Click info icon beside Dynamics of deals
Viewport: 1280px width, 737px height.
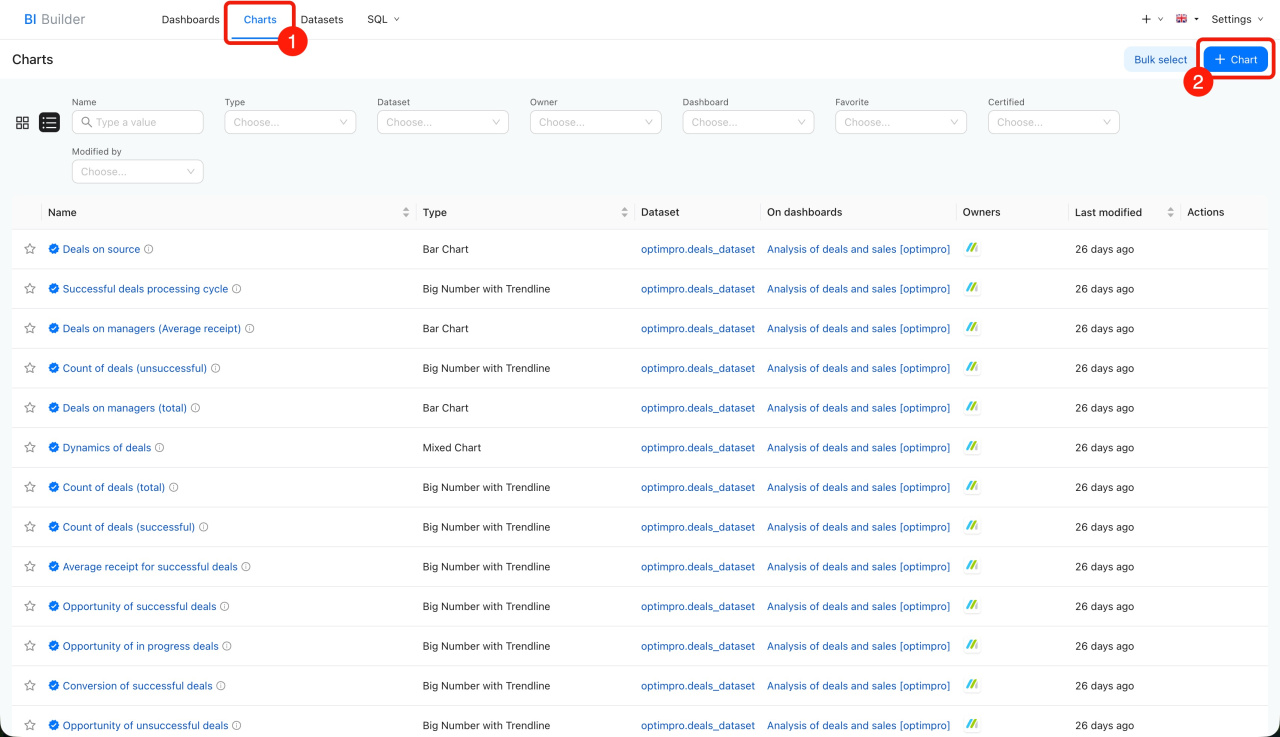point(160,448)
